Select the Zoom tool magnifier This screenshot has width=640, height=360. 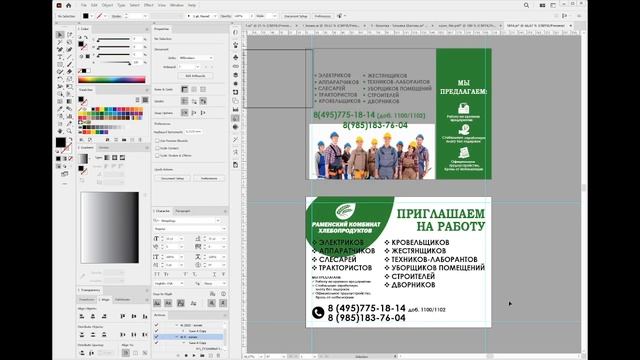69,131
